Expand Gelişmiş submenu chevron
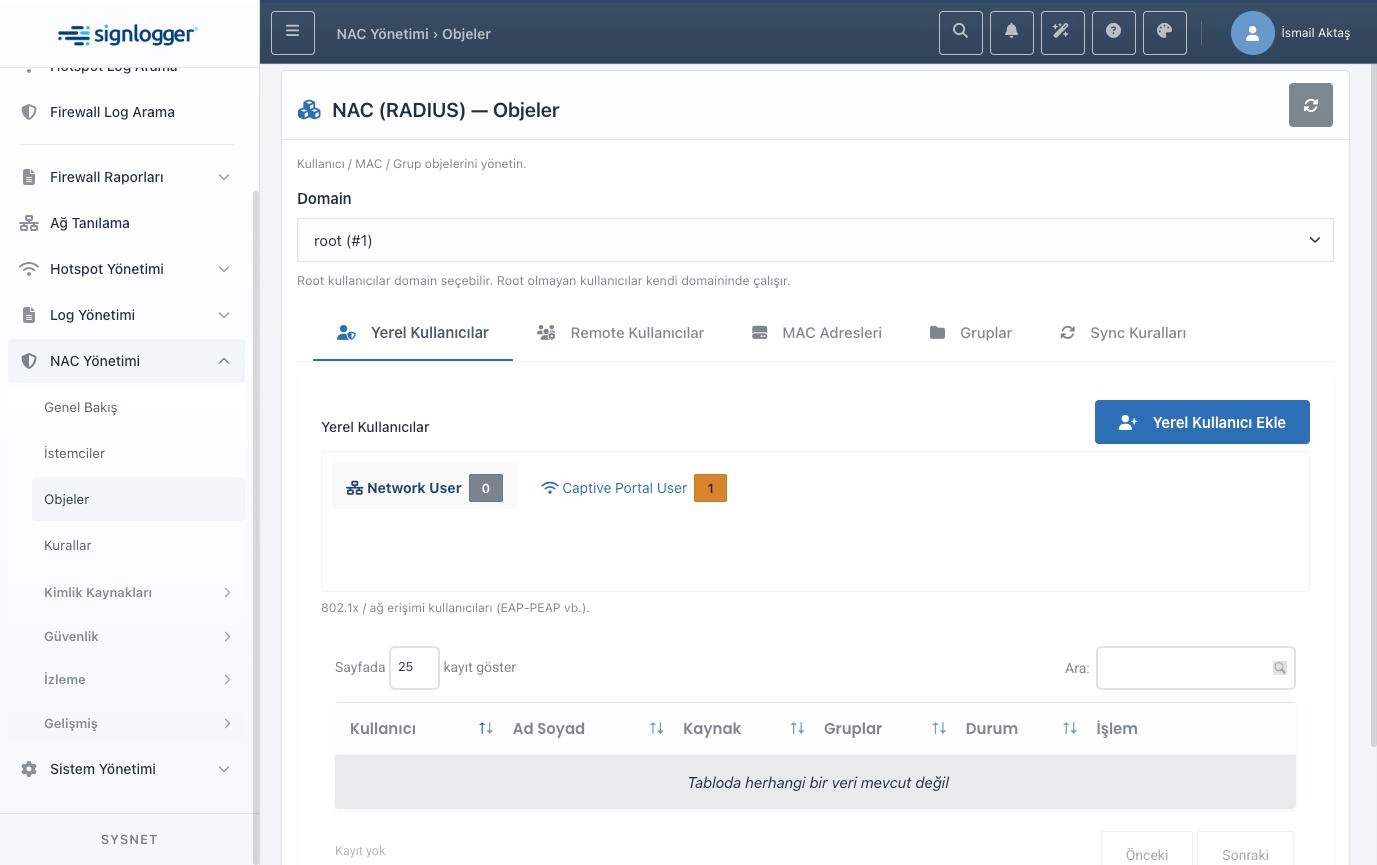This screenshot has height=865, width=1377. coord(227,723)
